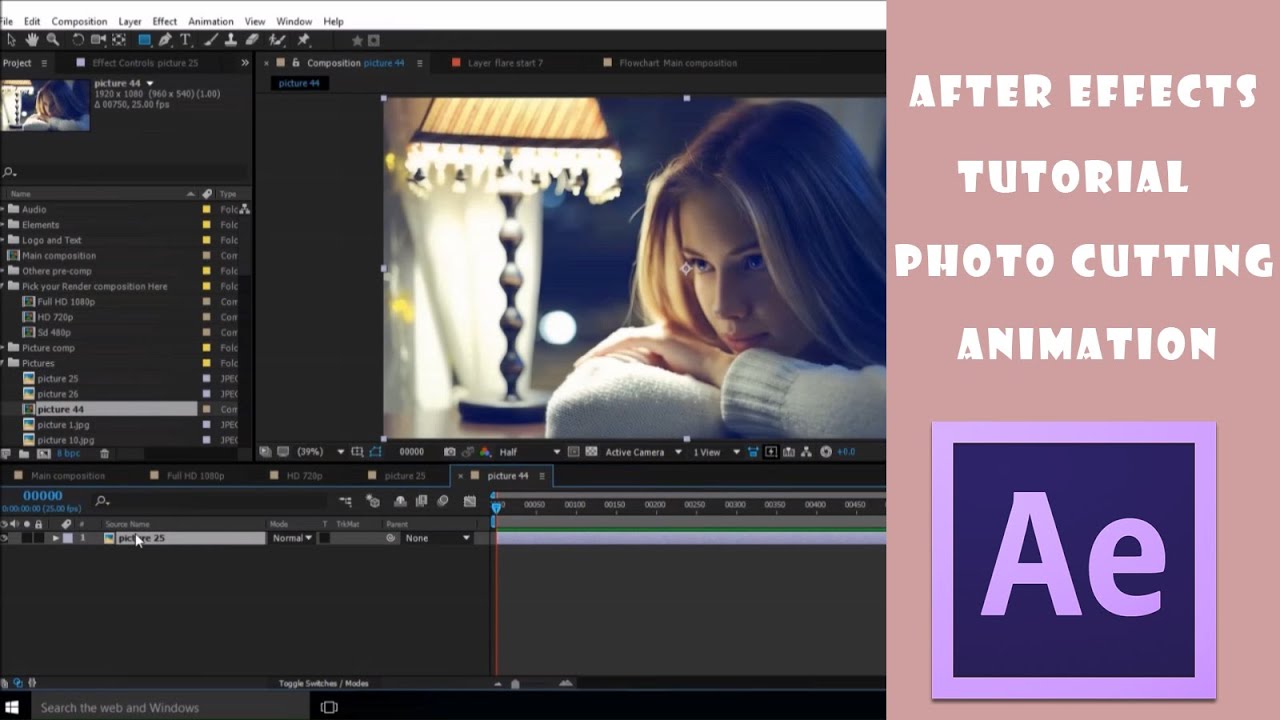1280x720 pixels.
Task: Toggle fast previews button in viewer
Action: click(x=770, y=452)
